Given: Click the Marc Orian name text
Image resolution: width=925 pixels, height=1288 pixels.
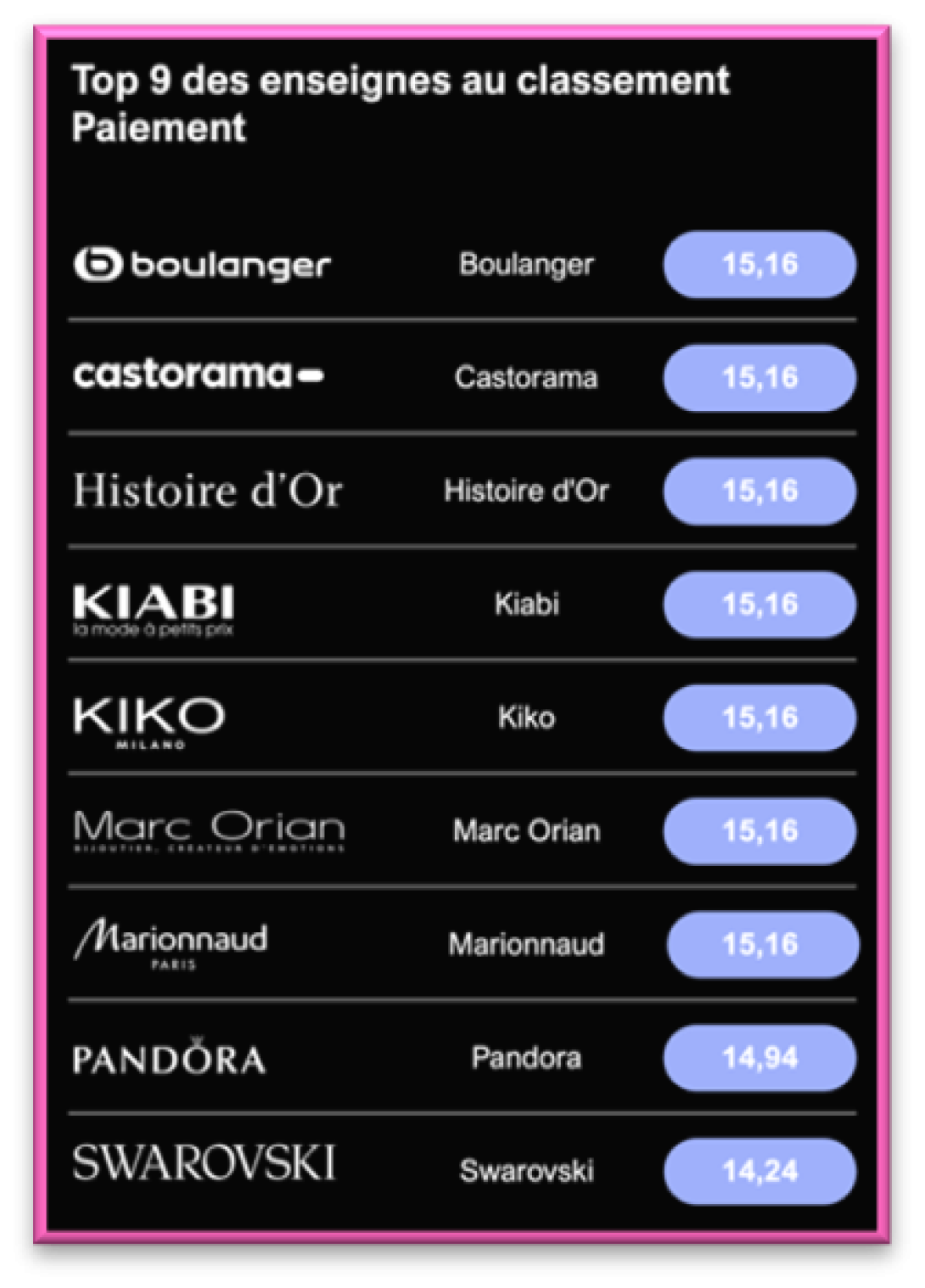Looking at the screenshot, I should [x=526, y=830].
